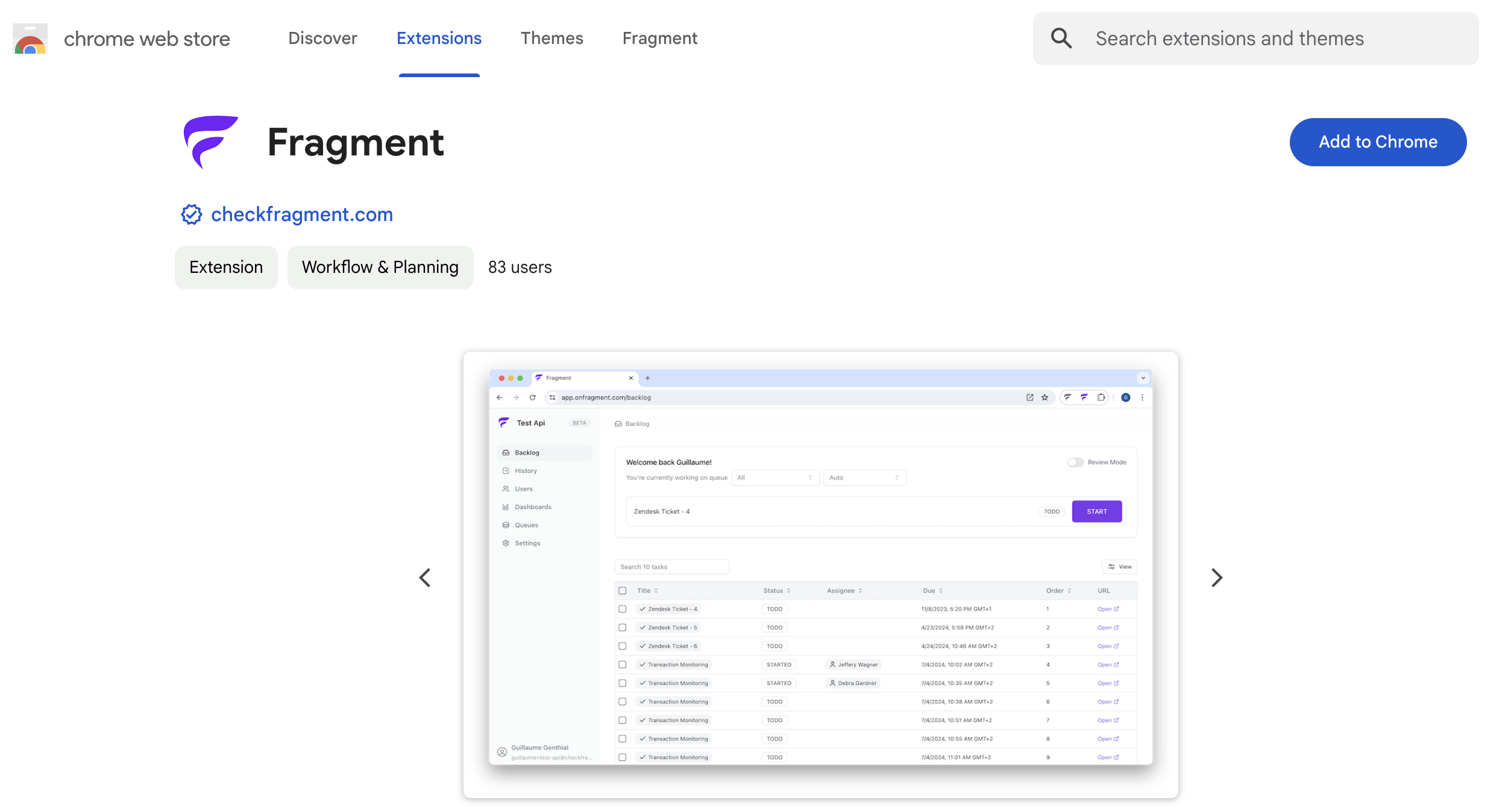Check the row box for order 7 task
The height and width of the screenshot is (812, 1508).
623,720
